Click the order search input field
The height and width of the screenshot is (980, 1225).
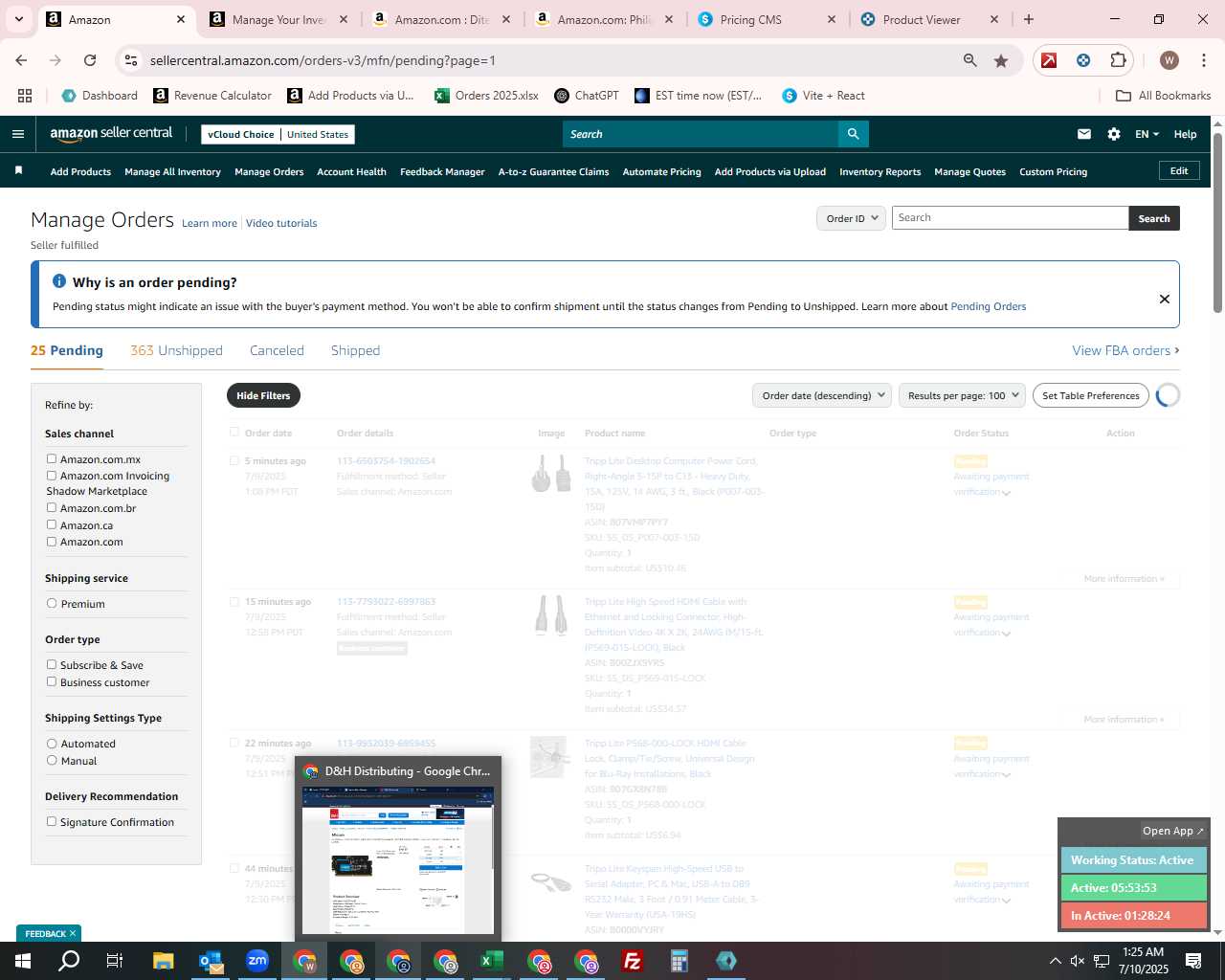coord(1010,218)
